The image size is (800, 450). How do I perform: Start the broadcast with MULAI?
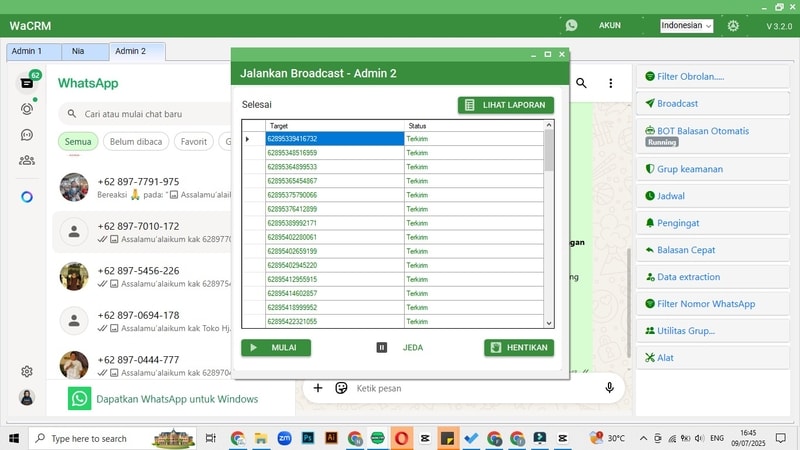tap(276, 348)
